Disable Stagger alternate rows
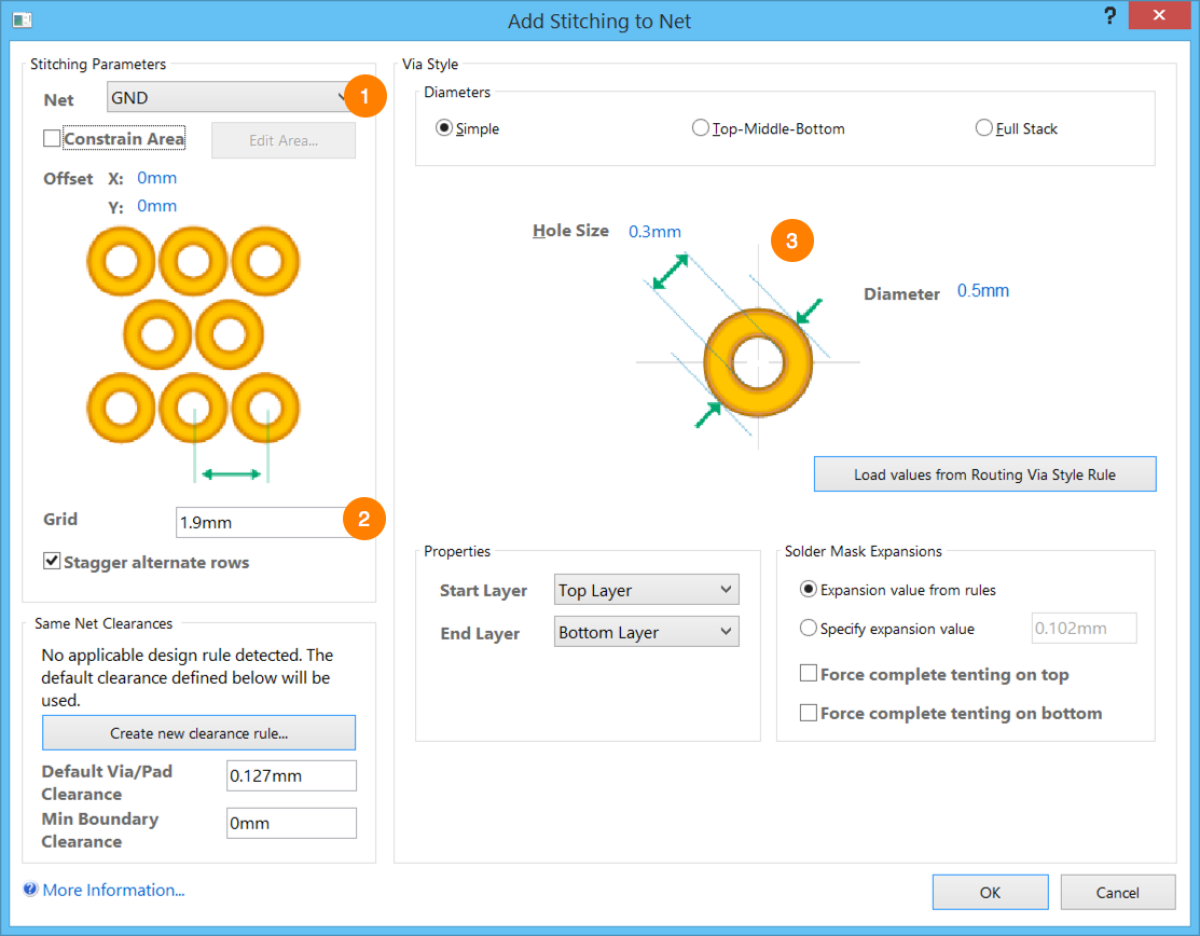 [x=51, y=561]
